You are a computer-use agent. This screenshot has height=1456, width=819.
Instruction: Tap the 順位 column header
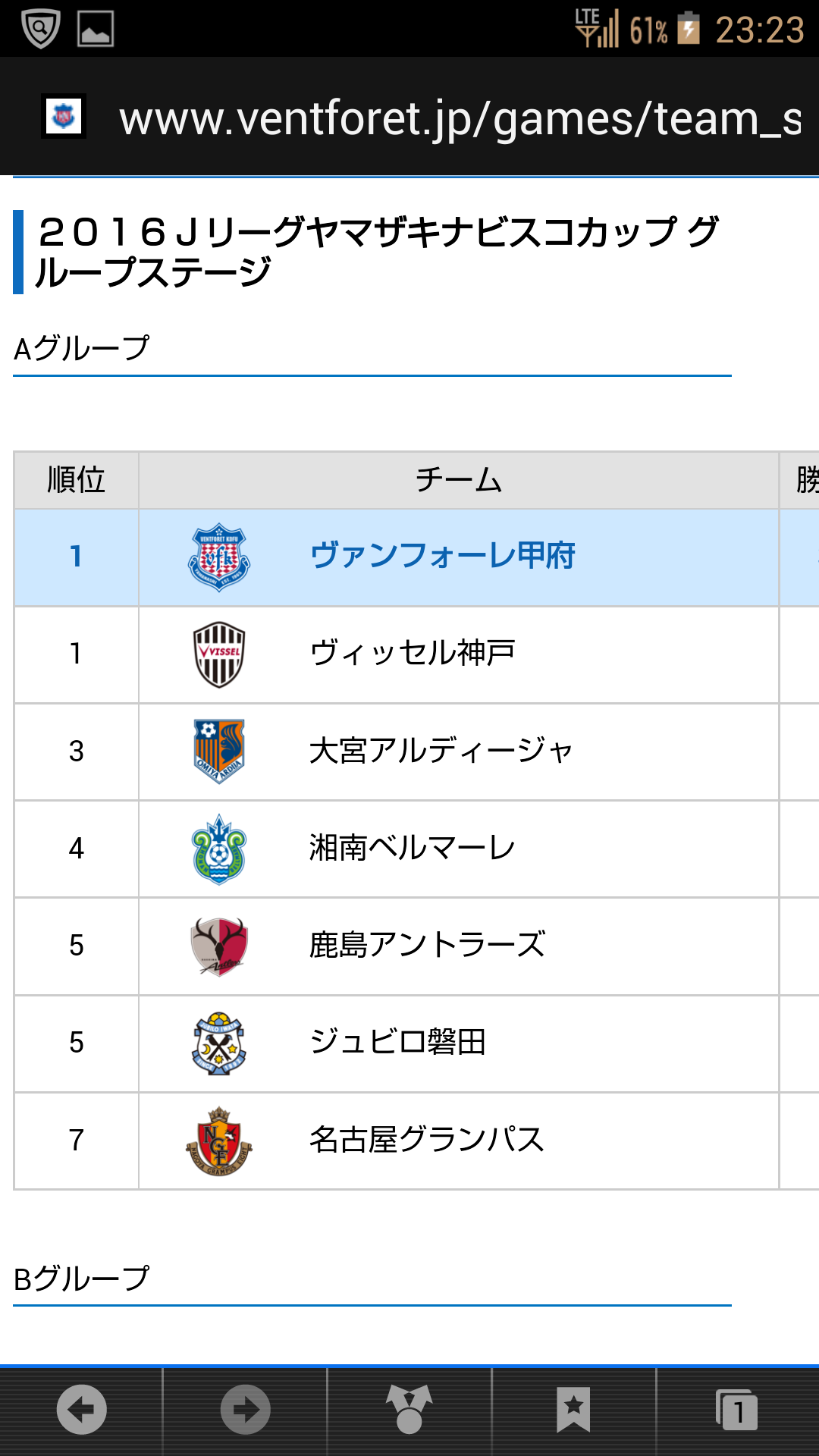coord(76,480)
